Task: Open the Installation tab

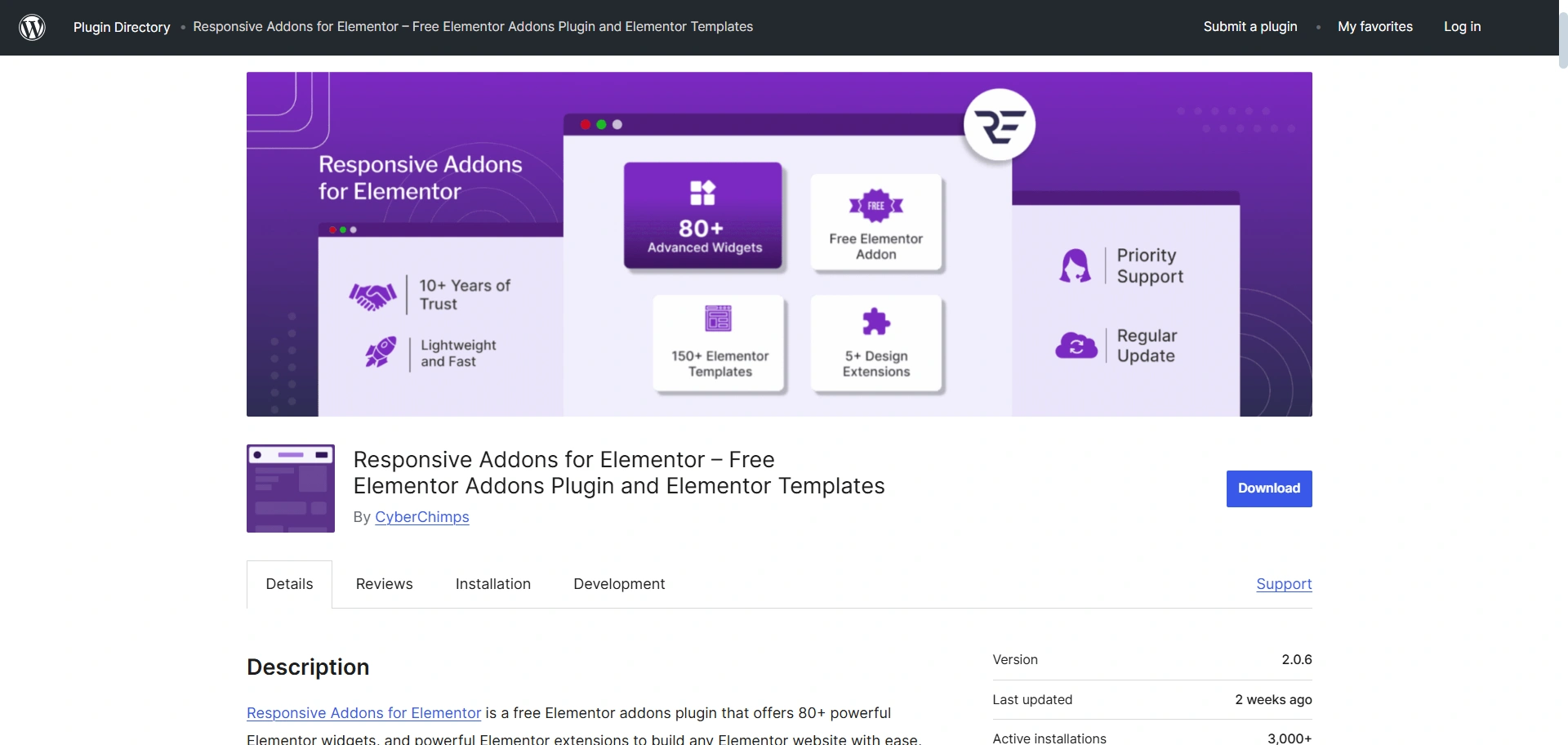Action: coord(493,584)
